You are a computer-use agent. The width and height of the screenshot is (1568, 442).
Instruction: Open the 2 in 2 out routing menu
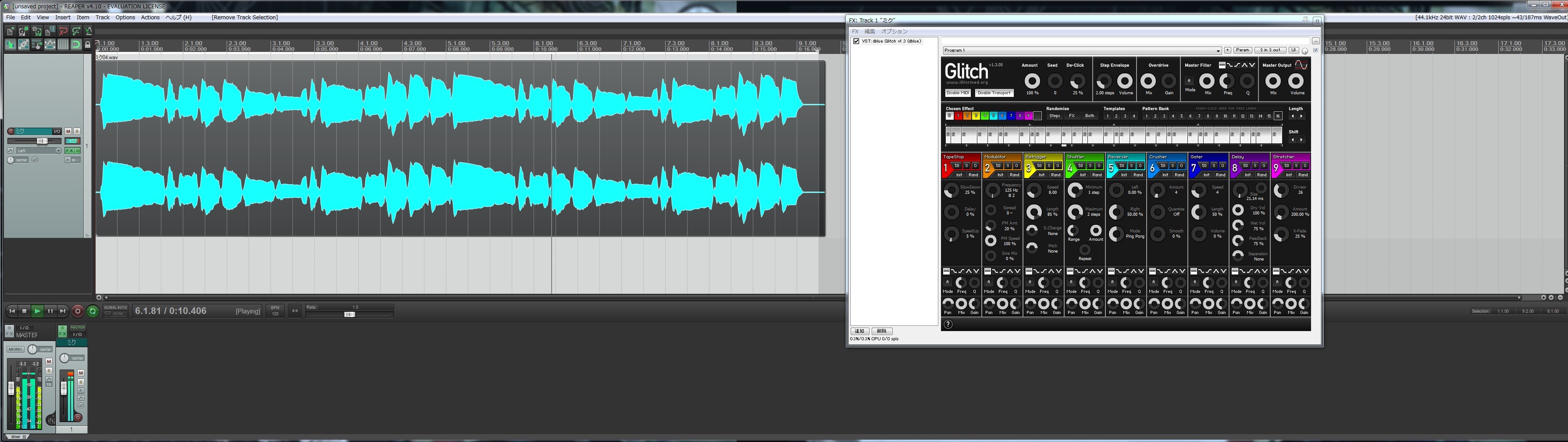click(x=1270, y=50)
